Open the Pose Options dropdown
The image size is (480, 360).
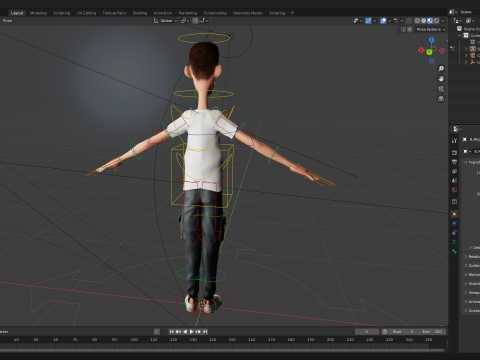click(431, 29)
